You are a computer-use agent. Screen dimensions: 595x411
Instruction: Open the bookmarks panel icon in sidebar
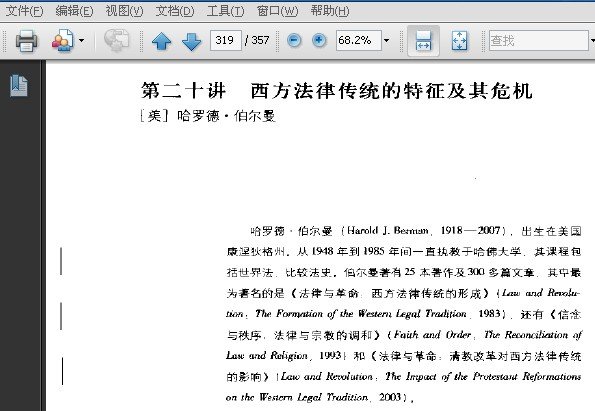(x=19, y=85)
